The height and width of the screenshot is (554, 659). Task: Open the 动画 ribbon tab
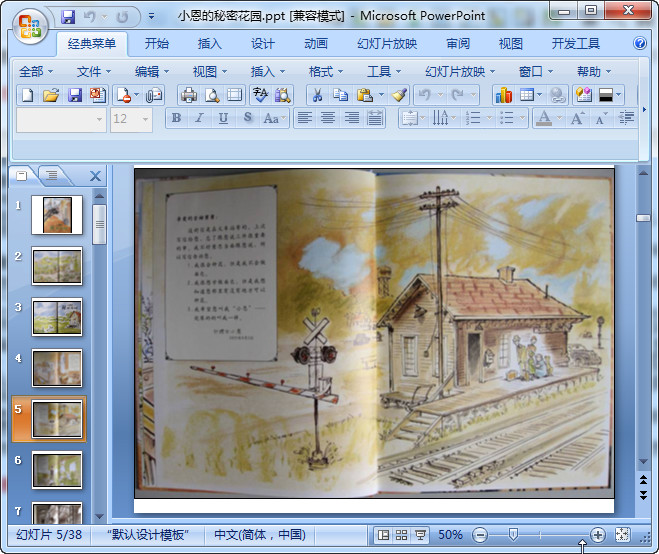(316, 44)
